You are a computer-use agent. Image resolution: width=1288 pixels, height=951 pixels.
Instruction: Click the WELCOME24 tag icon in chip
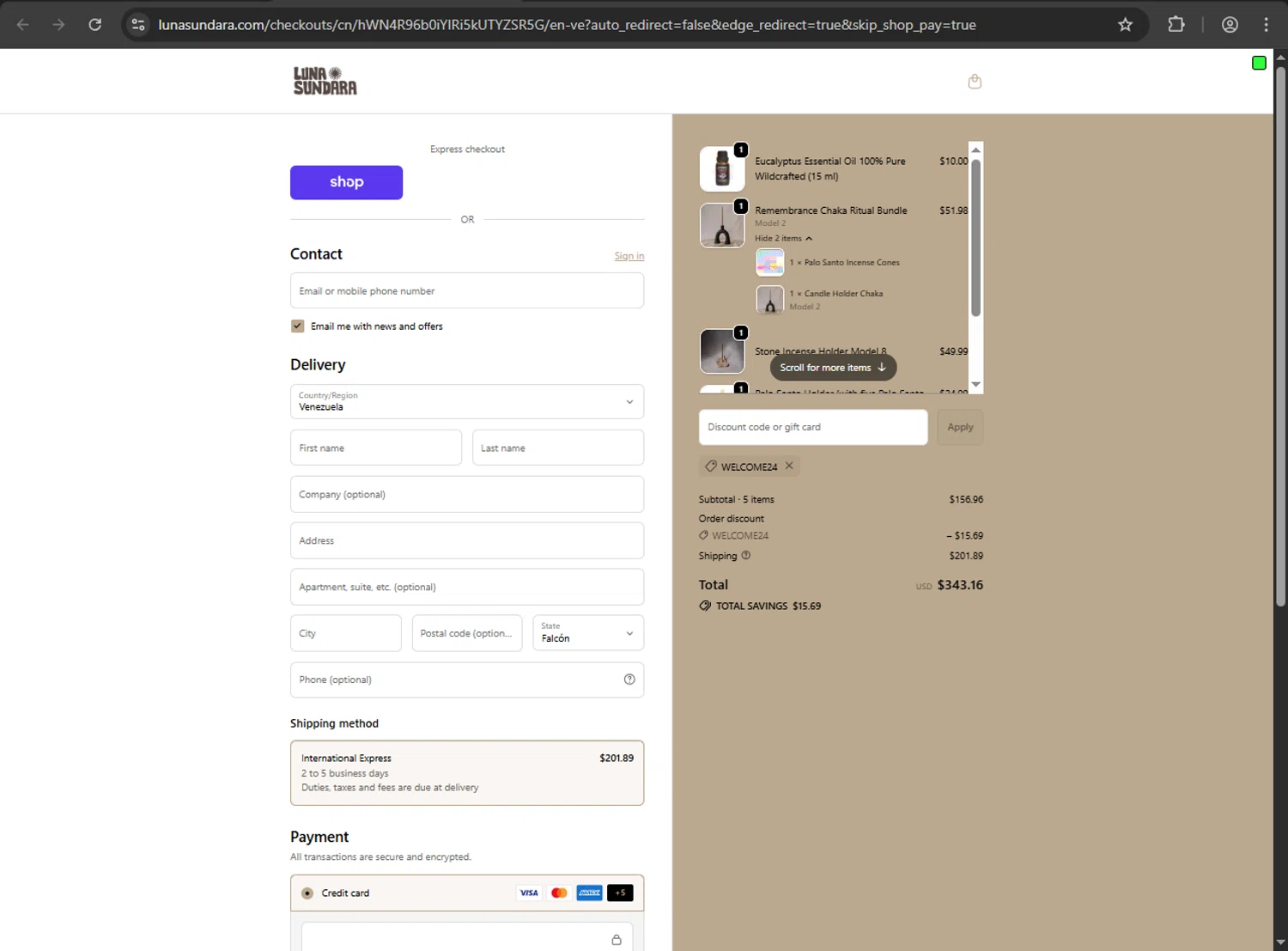point(711,466)
